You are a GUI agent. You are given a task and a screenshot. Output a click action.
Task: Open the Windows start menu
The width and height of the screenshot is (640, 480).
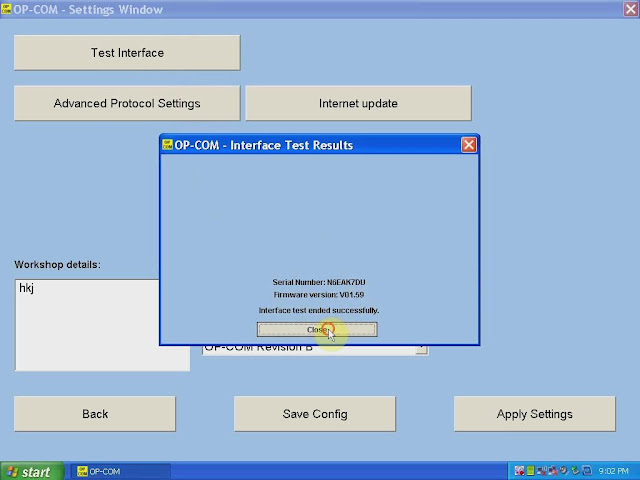click(32, 471)
